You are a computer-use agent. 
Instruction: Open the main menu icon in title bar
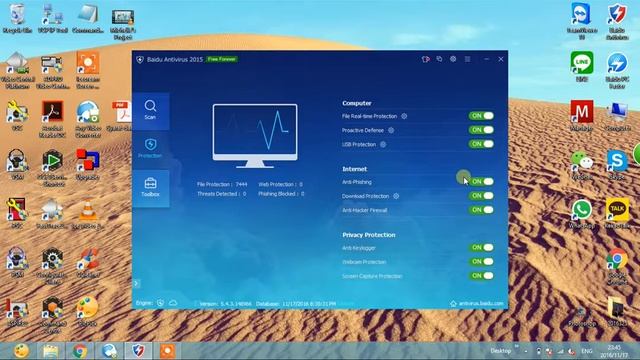[x=467, y=59]
